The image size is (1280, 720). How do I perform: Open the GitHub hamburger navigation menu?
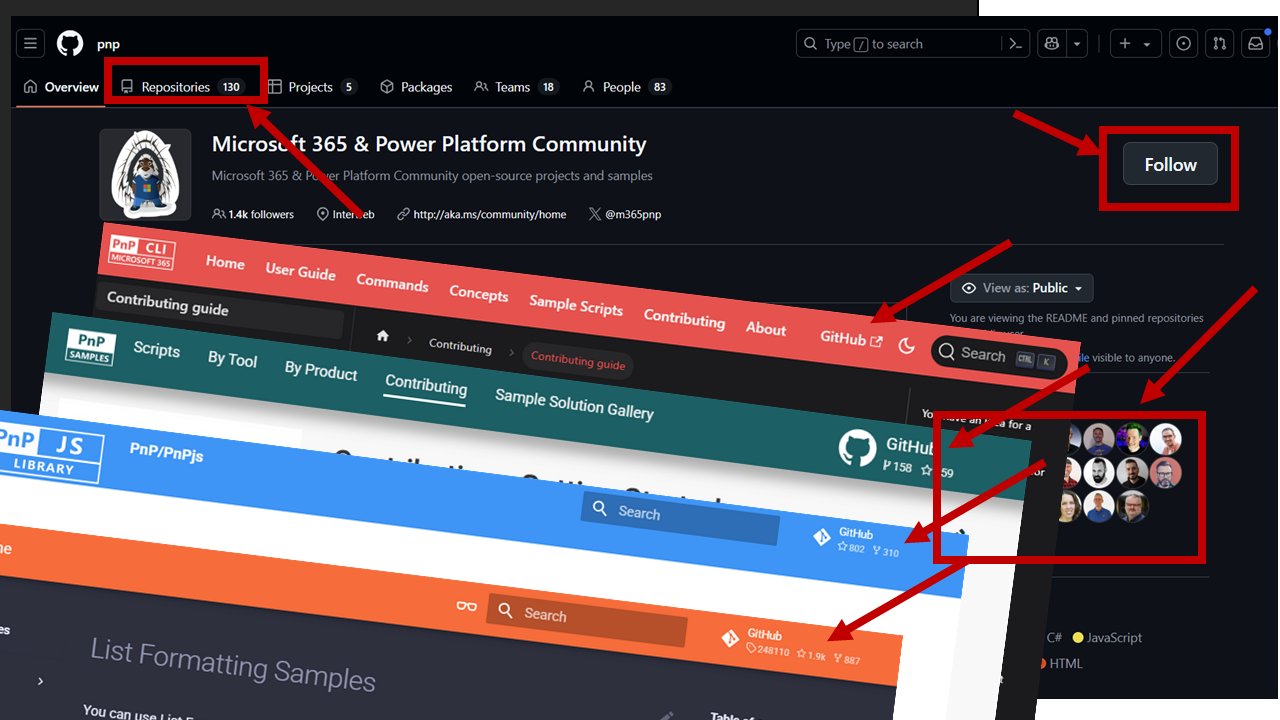tap(30, 44)
